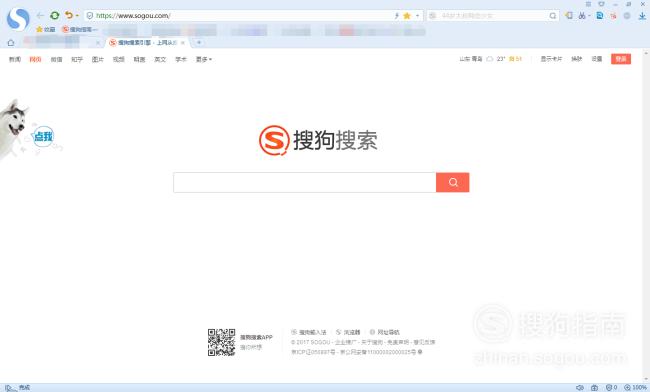Viewport: 650px width, 392px height.
Task: Click the grey round toolbar icon
Action: click(x=627, y=16)
